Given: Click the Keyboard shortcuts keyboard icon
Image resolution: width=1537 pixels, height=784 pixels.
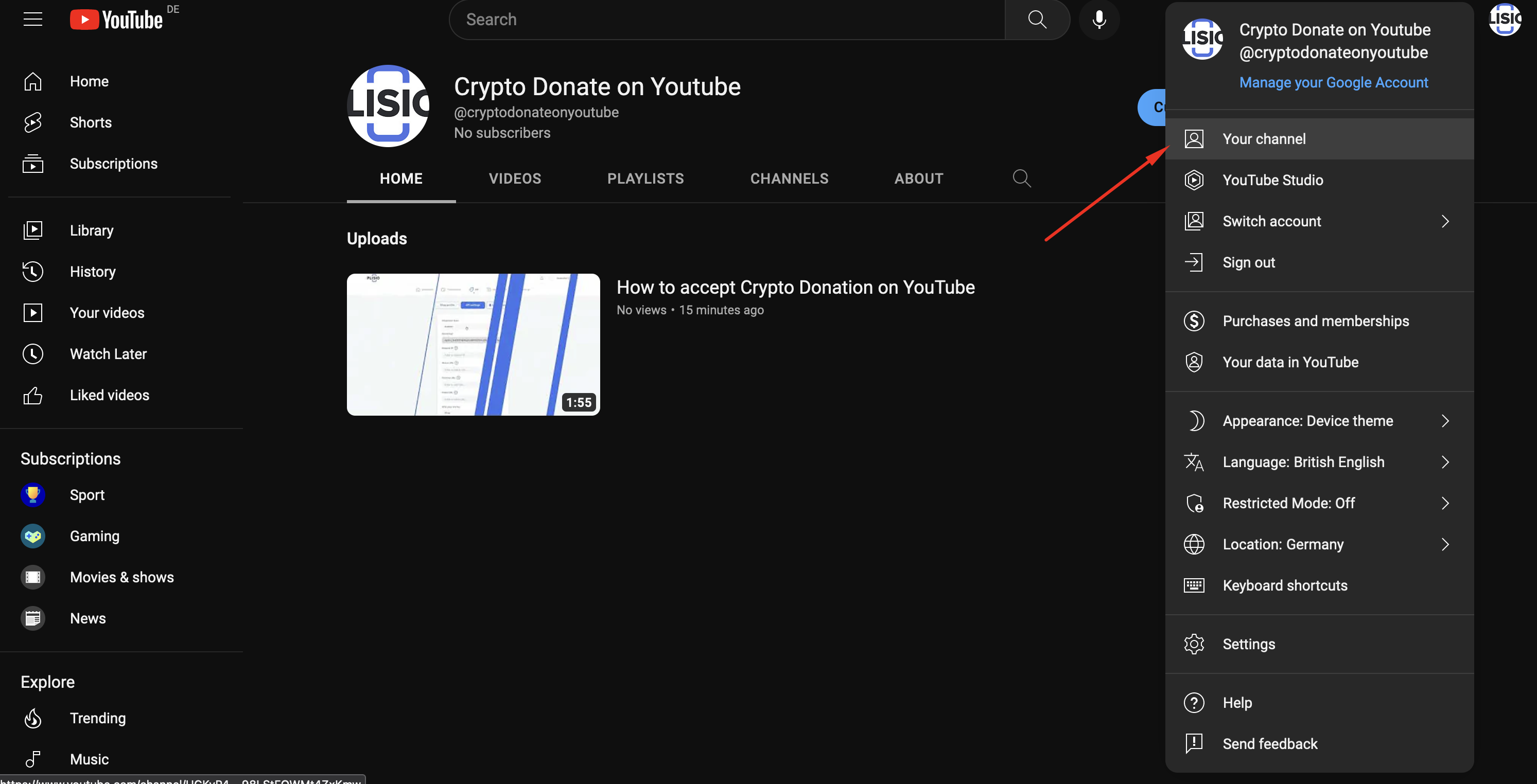Looking at the screenshot, I should tap(1194, 585).
